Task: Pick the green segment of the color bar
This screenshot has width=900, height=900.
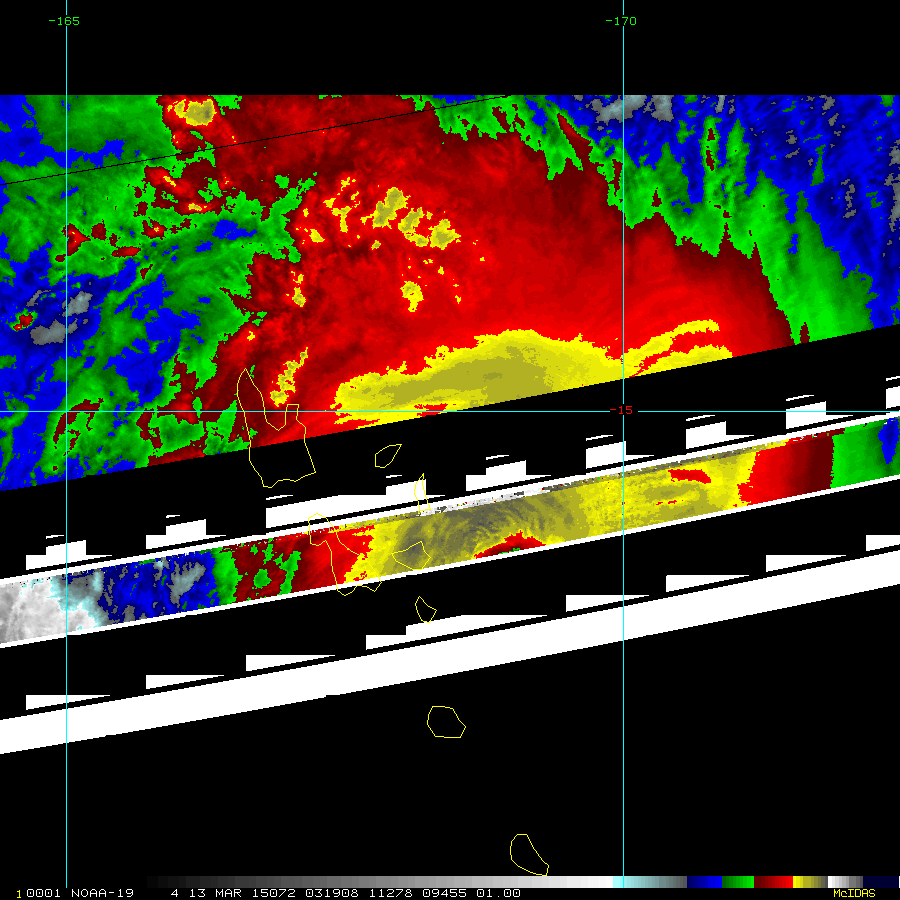Action: (x=738, y=882)
